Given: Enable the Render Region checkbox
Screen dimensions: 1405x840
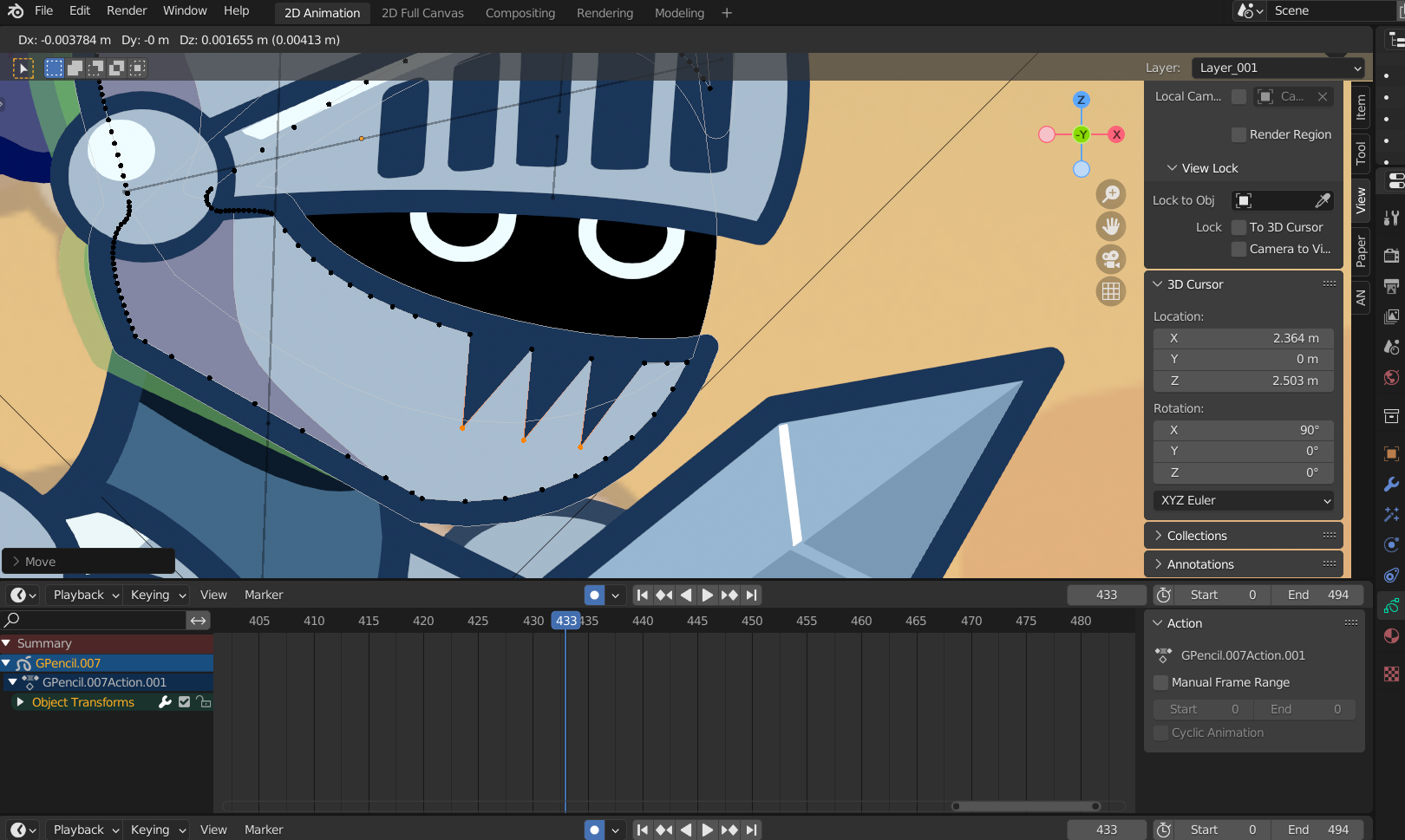Looking at the screenshot, I should [x=1238, y=134].
